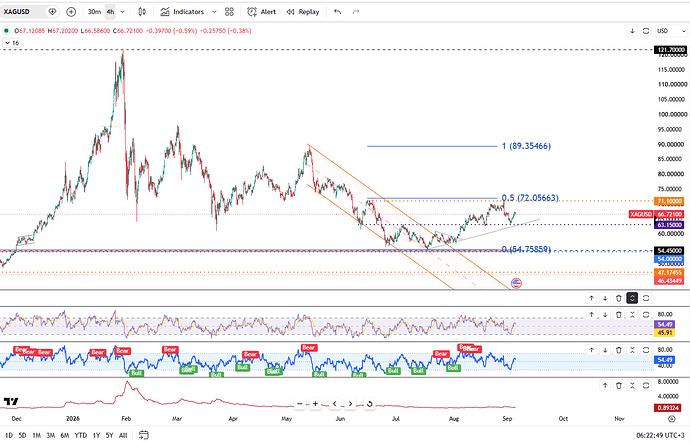Expand the 16 indicators legend chevron
The image size is (690, 442).
[12, 43]
